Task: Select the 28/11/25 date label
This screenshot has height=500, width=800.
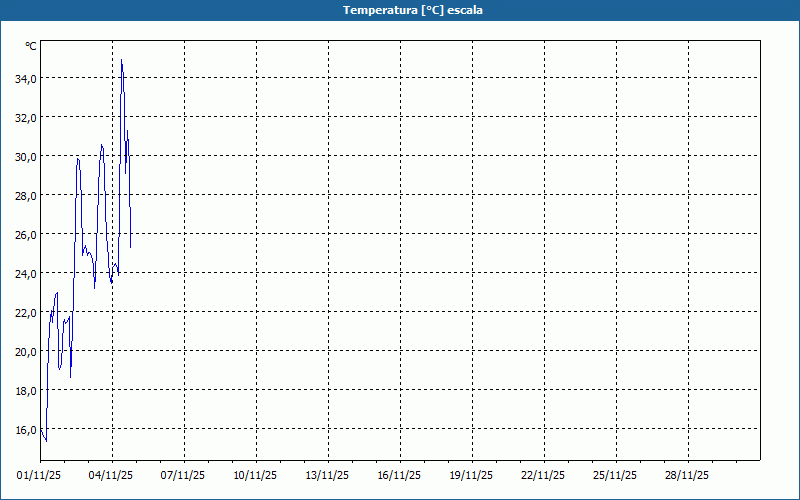Action: point(688,475)
